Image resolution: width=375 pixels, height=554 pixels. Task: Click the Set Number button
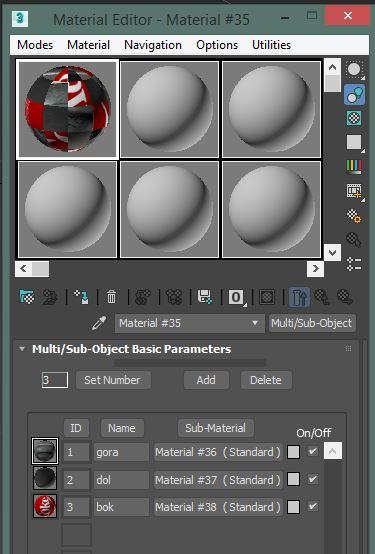113,380
